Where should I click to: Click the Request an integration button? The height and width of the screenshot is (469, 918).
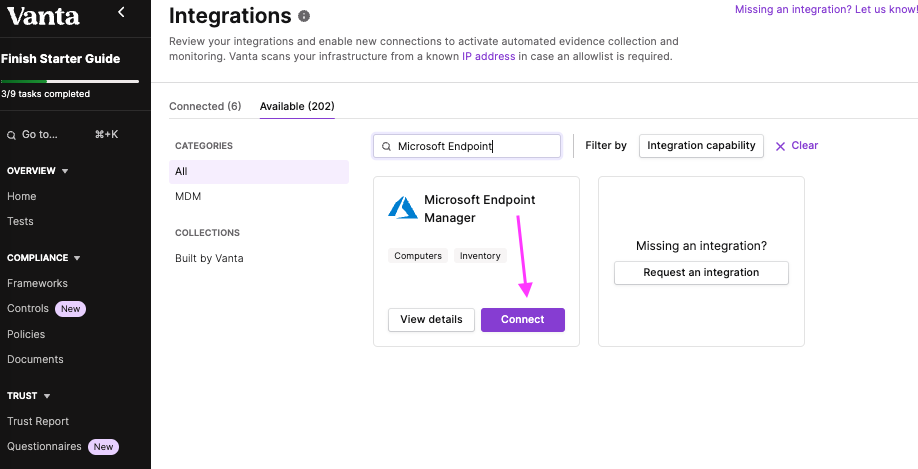tap(701, 273)
